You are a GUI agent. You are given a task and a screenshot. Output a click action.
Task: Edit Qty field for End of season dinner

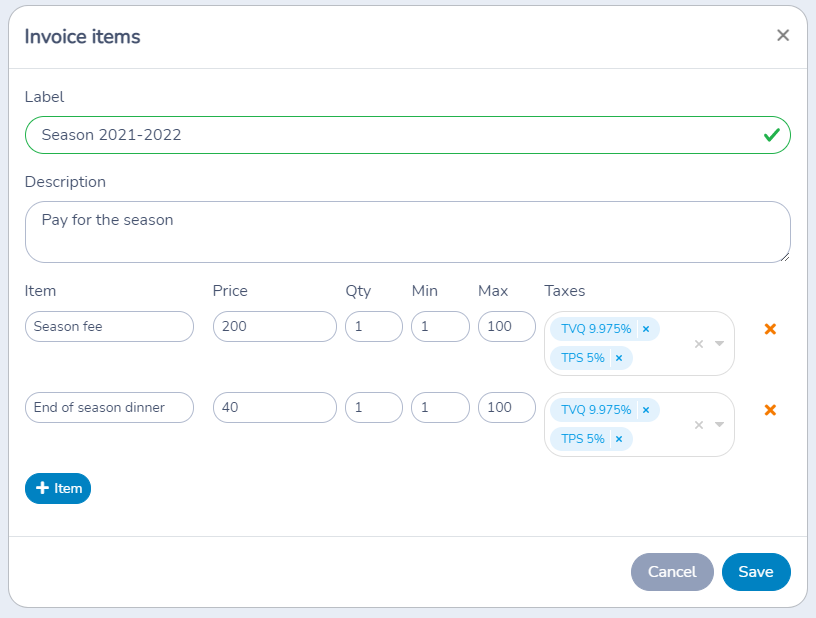pos(374,407)
